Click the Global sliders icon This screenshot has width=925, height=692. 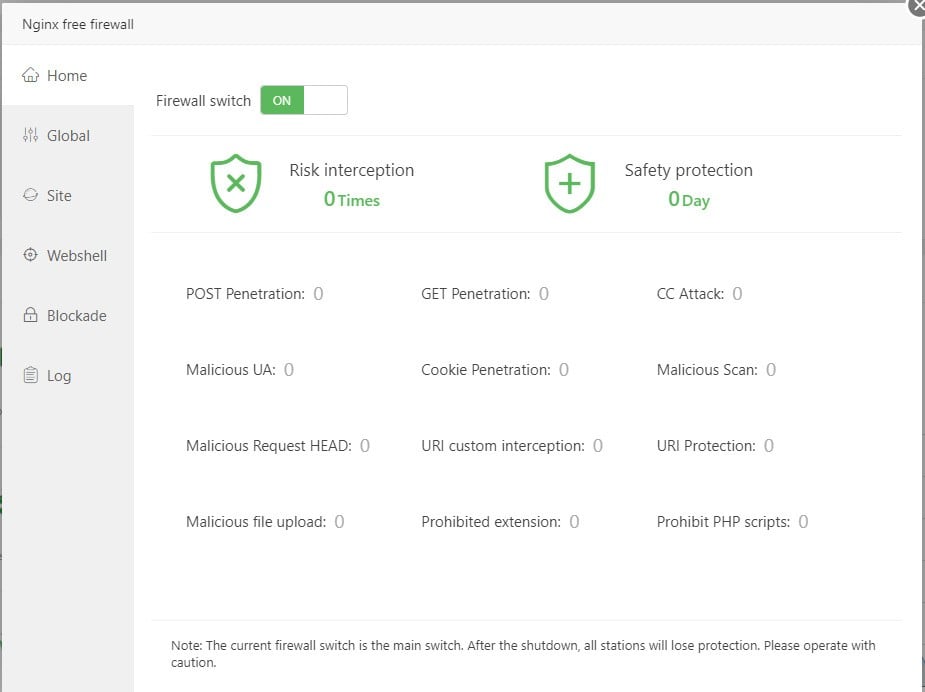point(31,136)
